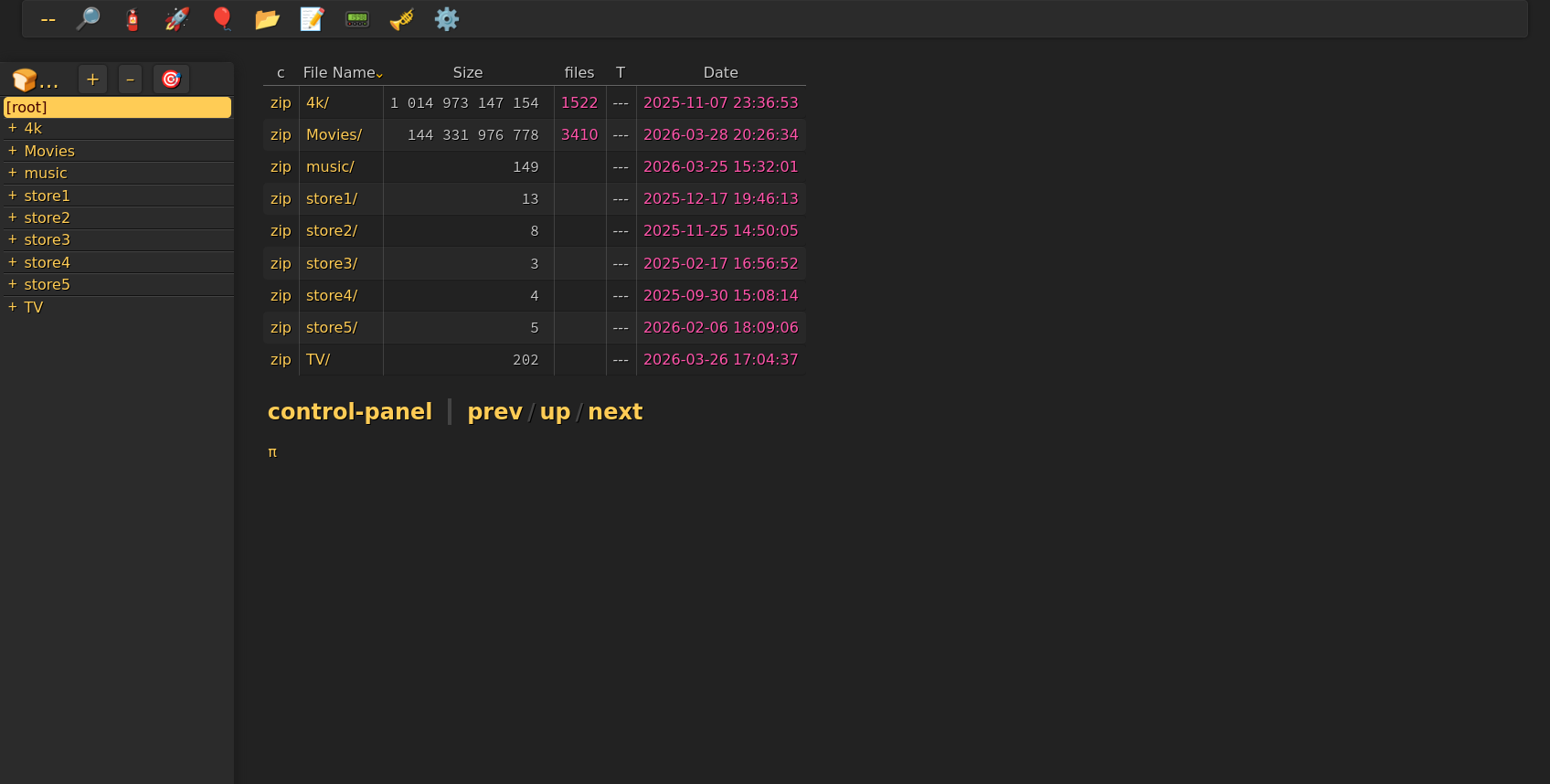Viewport: 1550px width, 784px height.
Task: Expand the store3 tree node
Action: 13,239
